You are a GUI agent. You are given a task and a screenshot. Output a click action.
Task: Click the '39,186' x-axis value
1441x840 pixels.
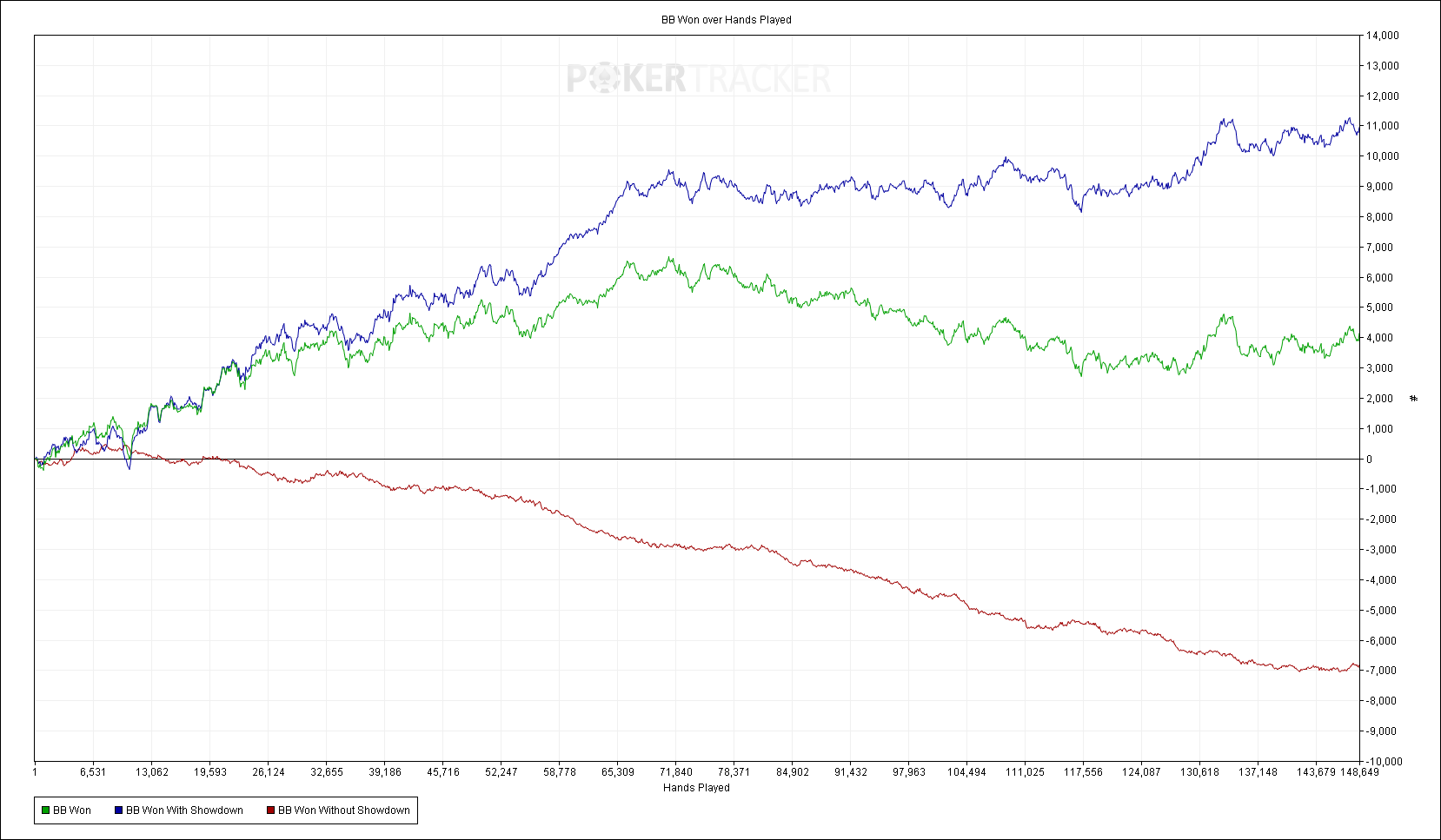tap(385, 772)
